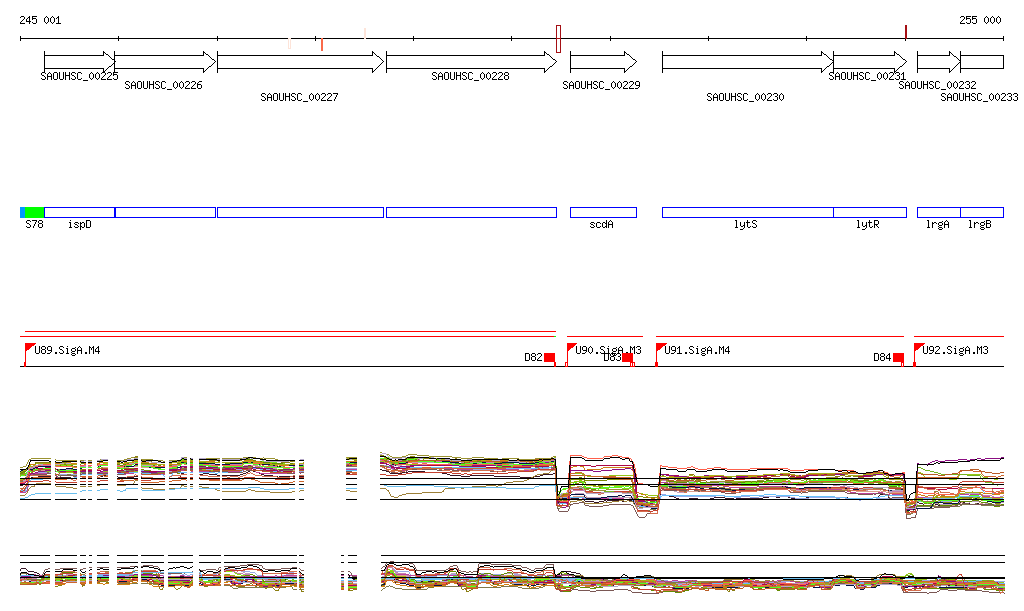Click the "SAOUHSC_00227" label text
The width and height of the screenshot is (1024, 611).
pyautogui.click(x=299, y=97)
